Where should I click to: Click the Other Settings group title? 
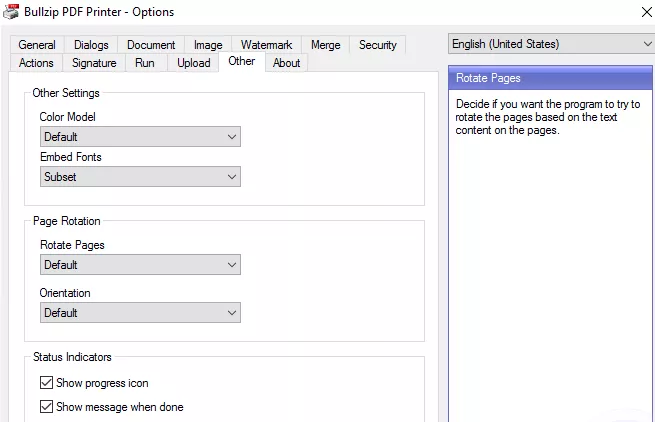[66, 93]
